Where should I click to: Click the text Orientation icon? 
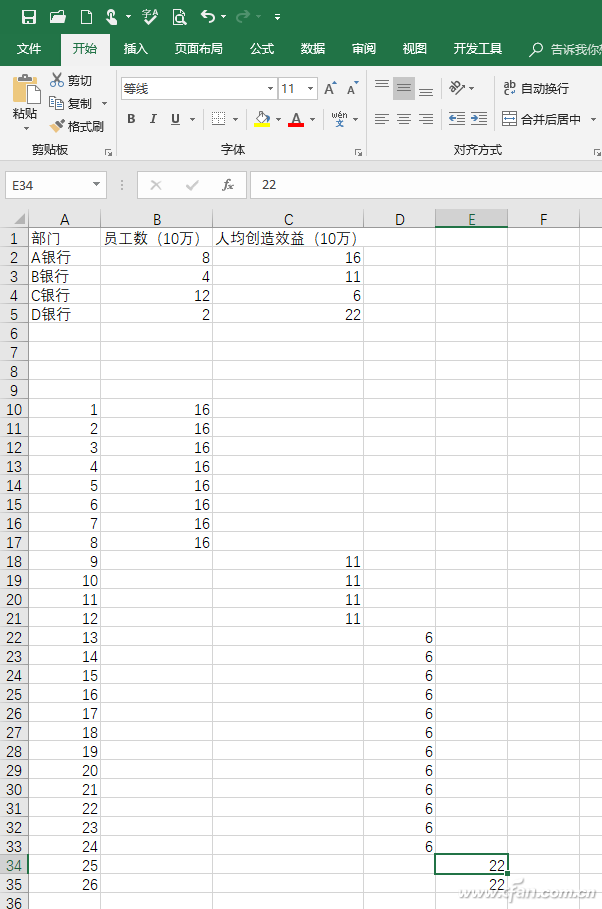[457, 88]
